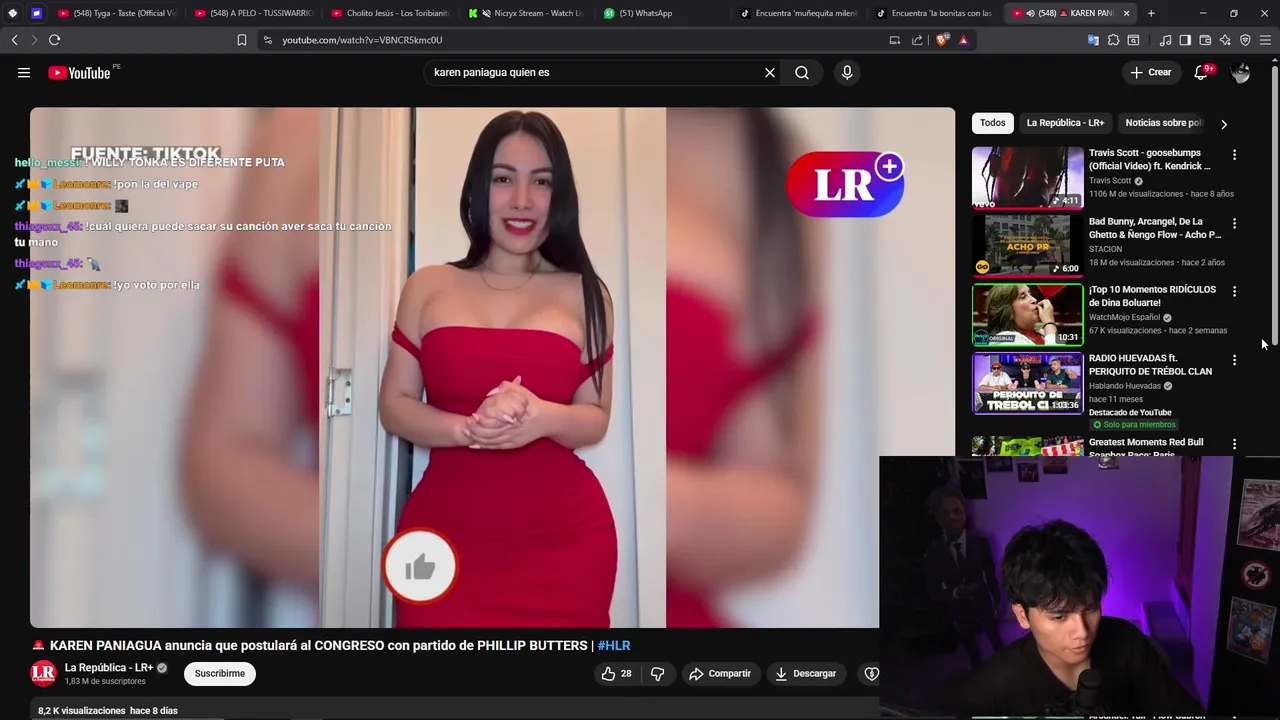Open YouTube notifications bell

pos(1201,72)
